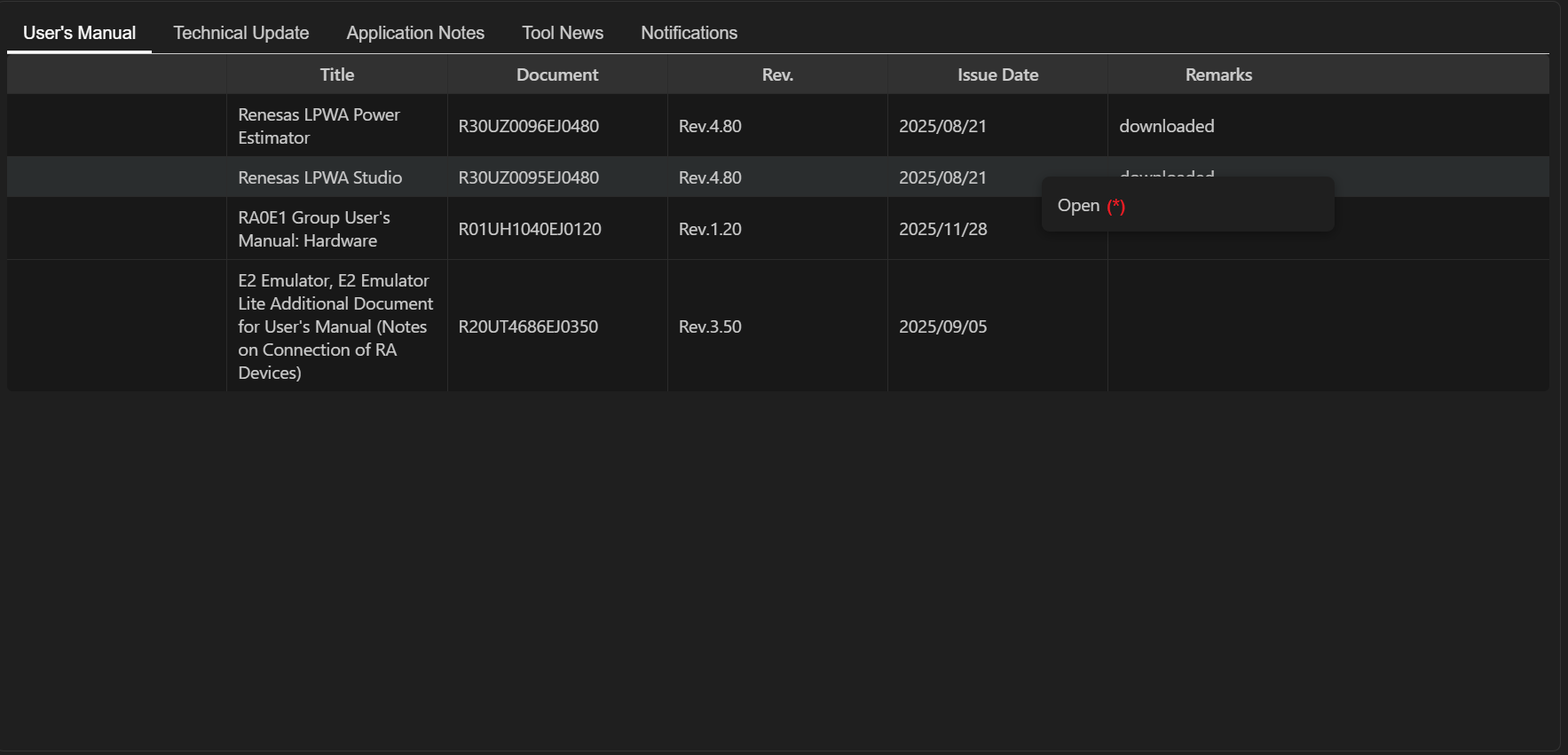
Task: Choose Open in the context menu
Action: click(1187, 205)
